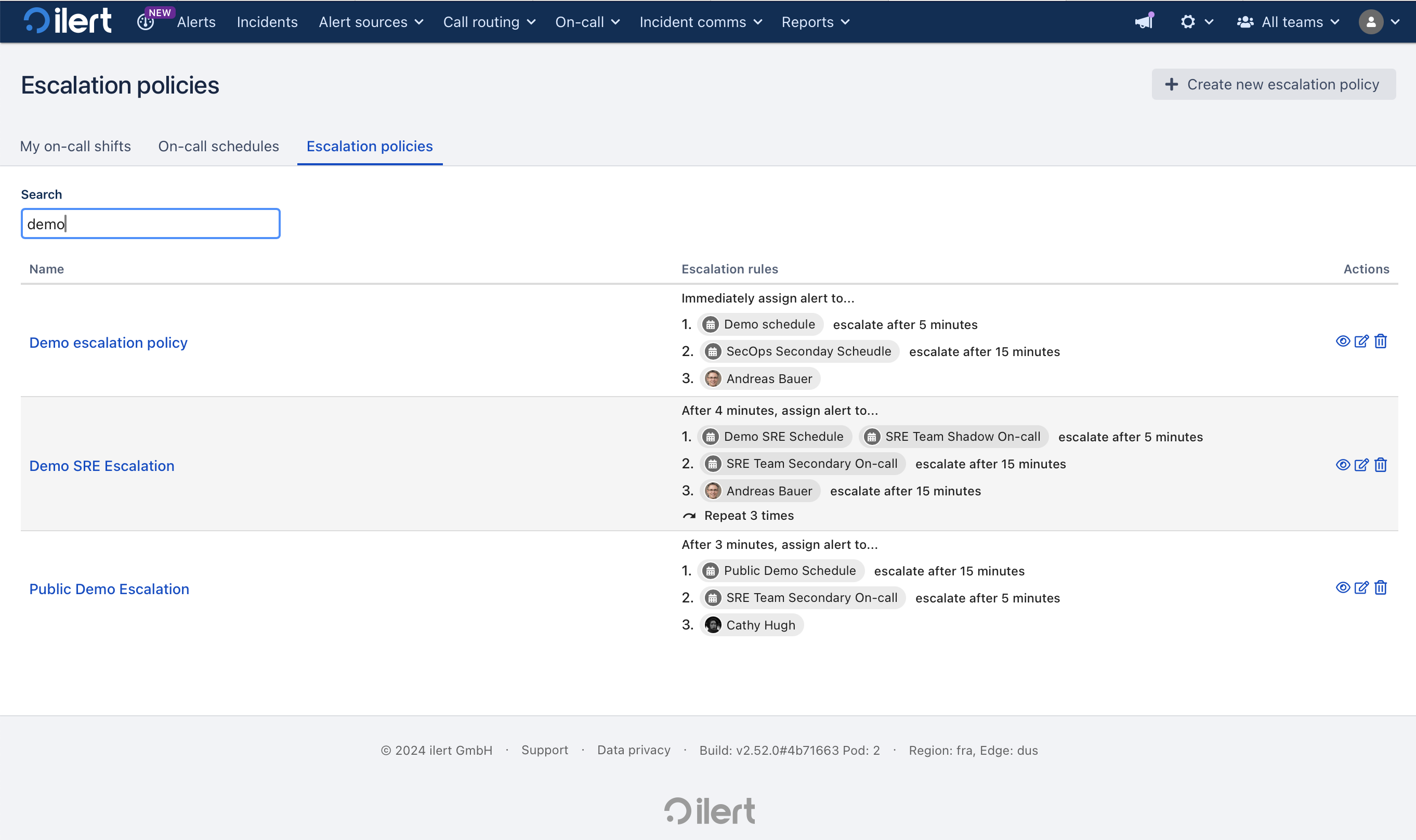The width and height of the screenshot is (1416, 840).
Task: Edit the Public Demo Escalation policy
Action: [x=1361, y=587]
